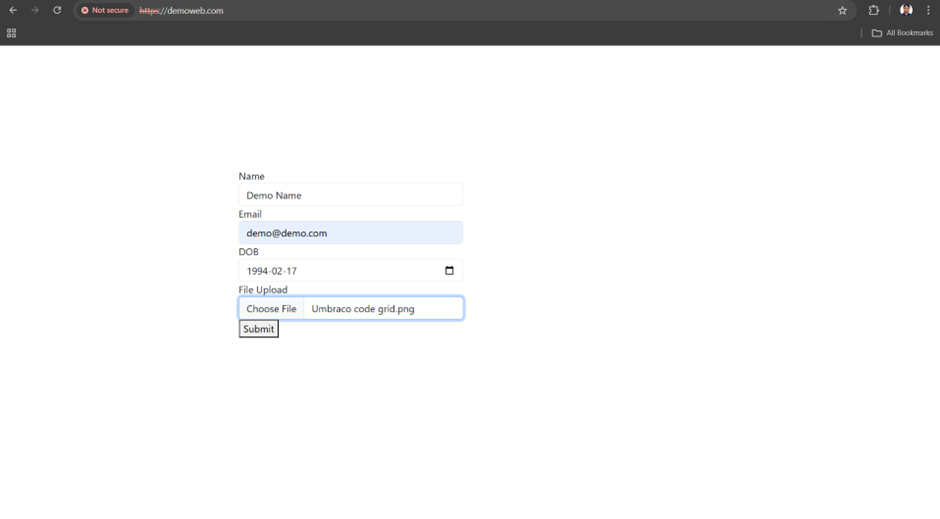
Task: Click the File Upload label
Action: pyautogui.click(x=263, y=290)
